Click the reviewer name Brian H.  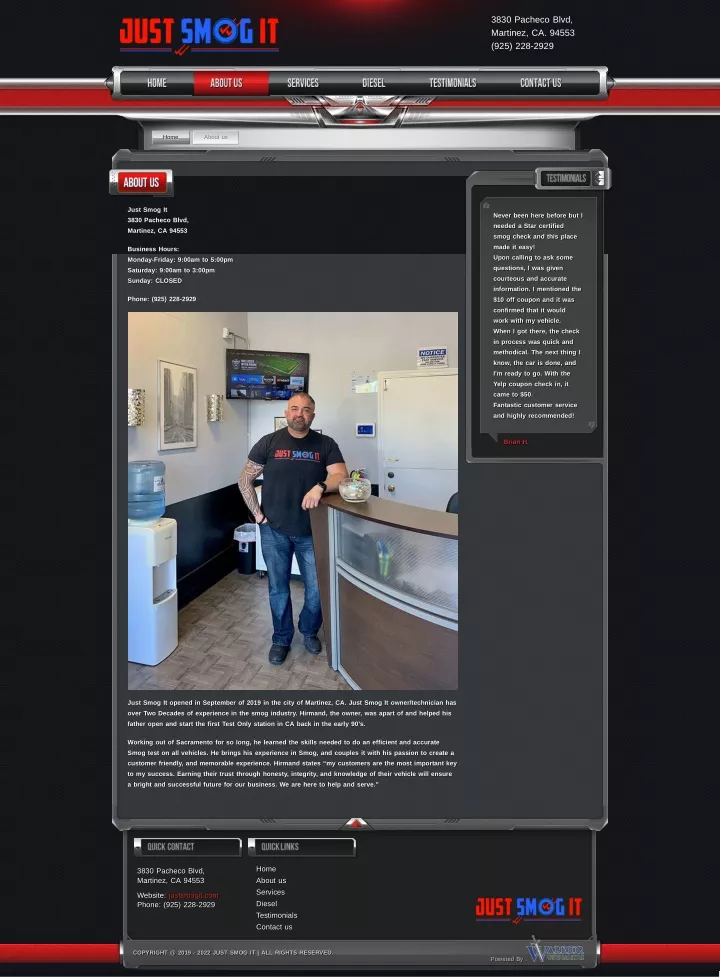click(515, 442)
